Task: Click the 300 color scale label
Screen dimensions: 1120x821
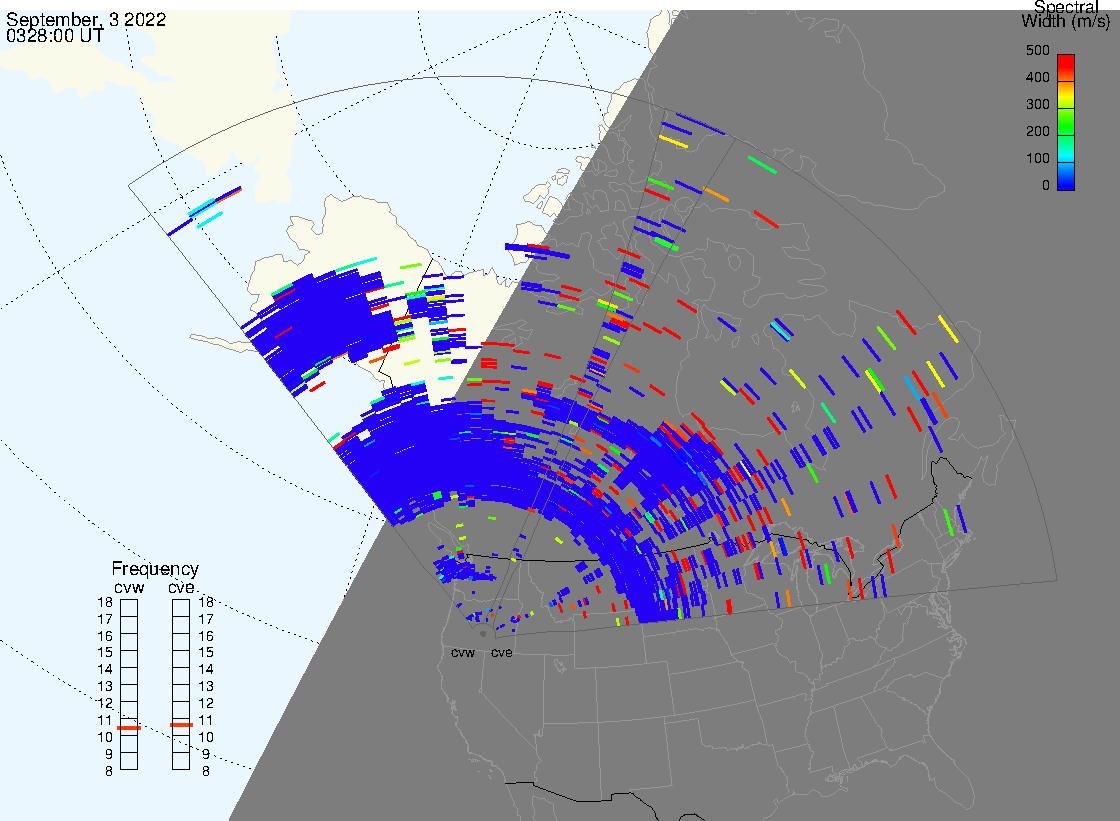Action: [x=1038, y=104]
